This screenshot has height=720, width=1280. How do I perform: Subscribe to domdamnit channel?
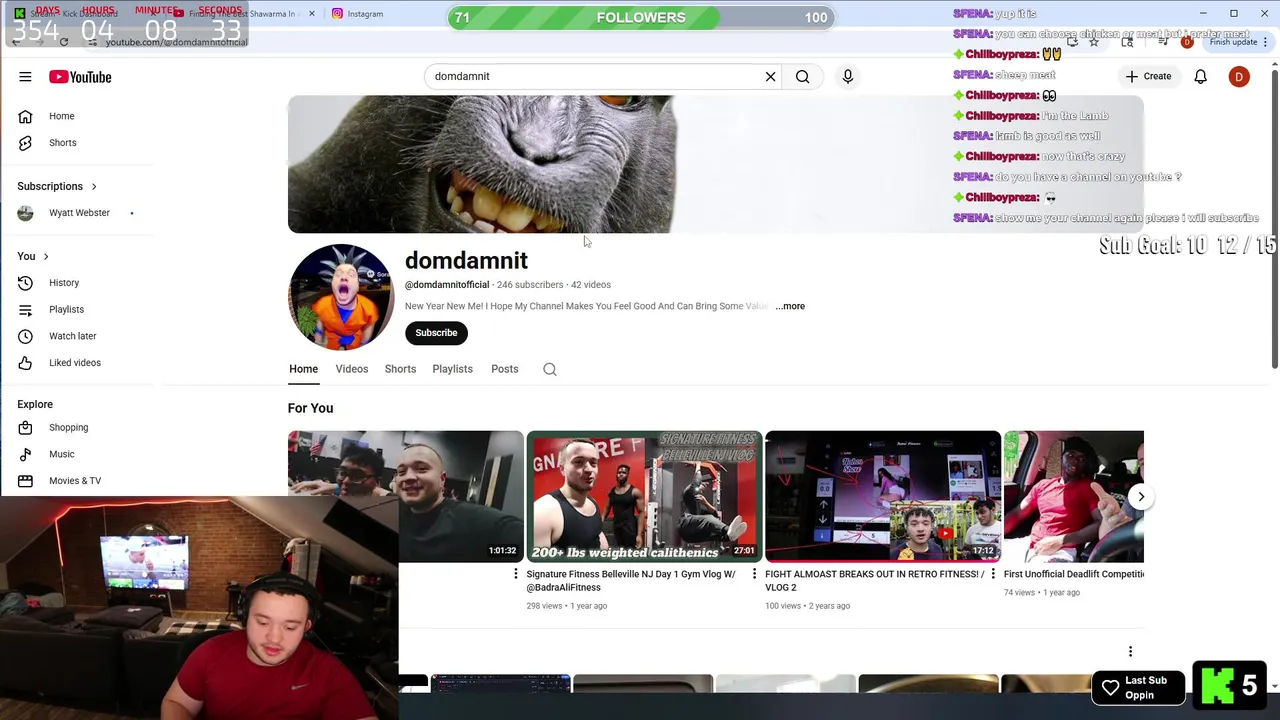coord(436,333)
